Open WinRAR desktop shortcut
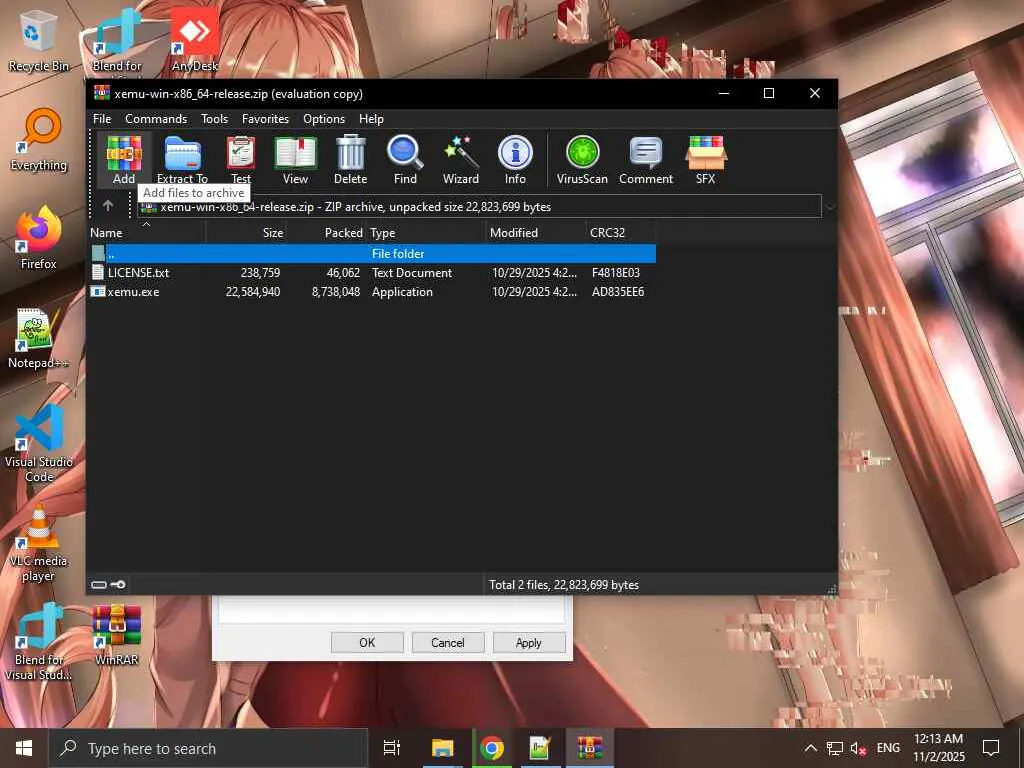 point(116,636)
